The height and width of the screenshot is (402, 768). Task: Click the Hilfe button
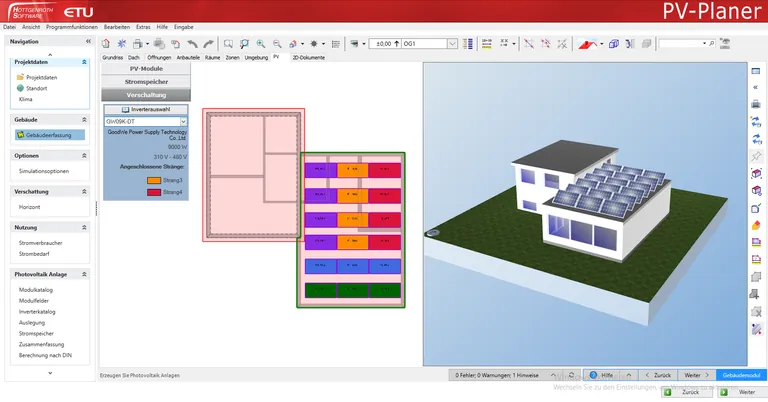click(603, 374)
